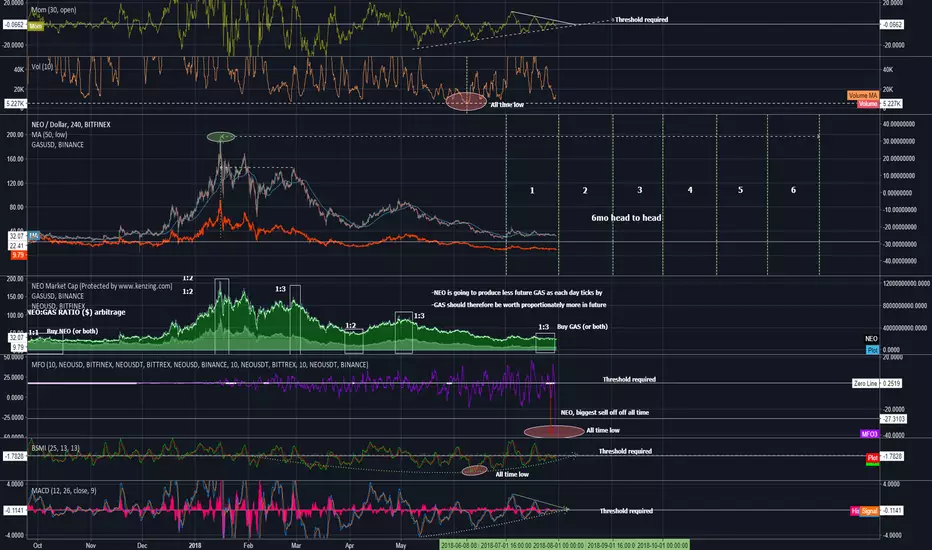Select Threshold required text in MACD pane
The height and width of the screenshot is (550, 932).
click(x=626, y=511)
